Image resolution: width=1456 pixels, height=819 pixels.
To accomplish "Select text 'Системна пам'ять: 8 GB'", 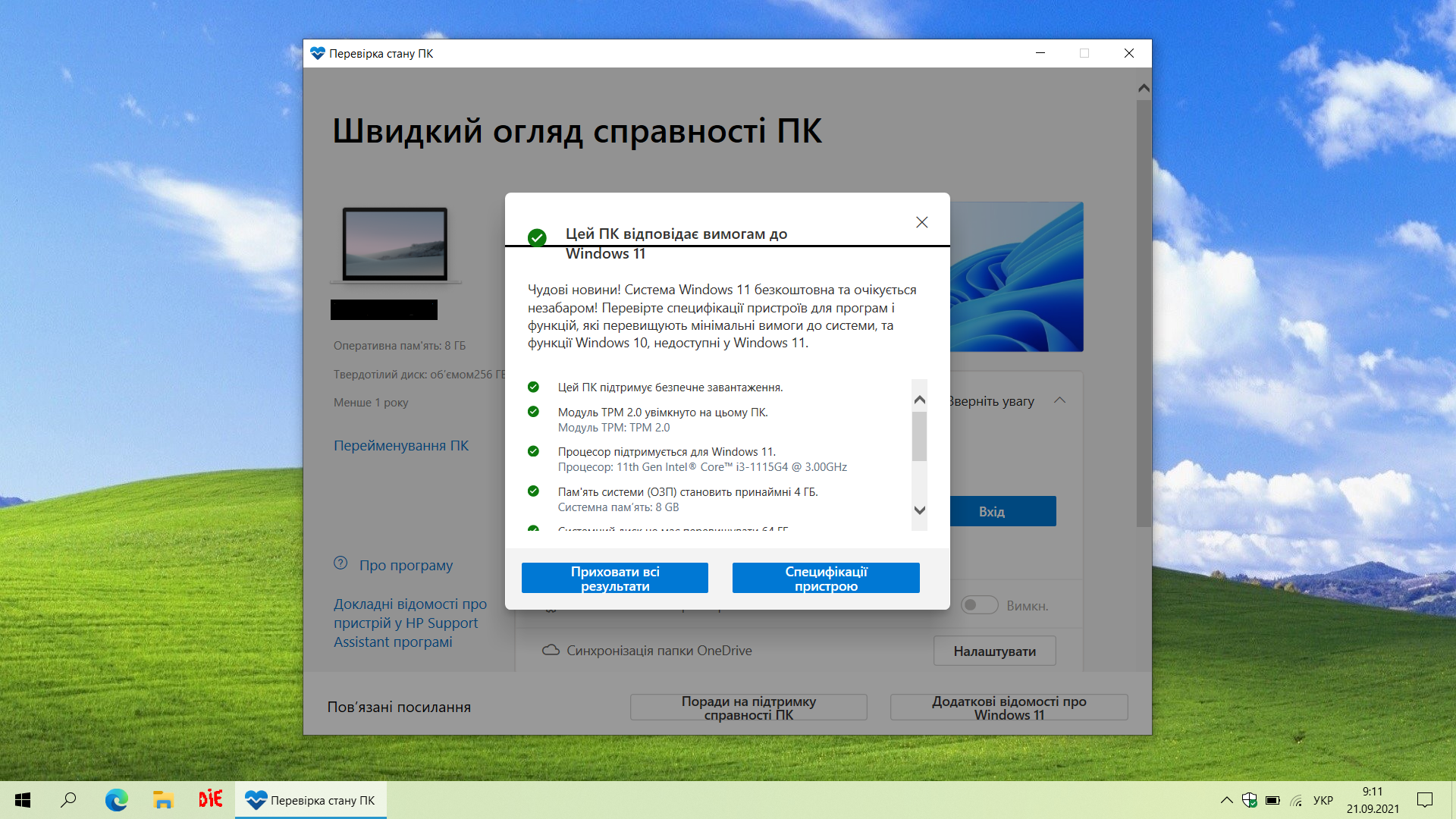I will (618, 507).
